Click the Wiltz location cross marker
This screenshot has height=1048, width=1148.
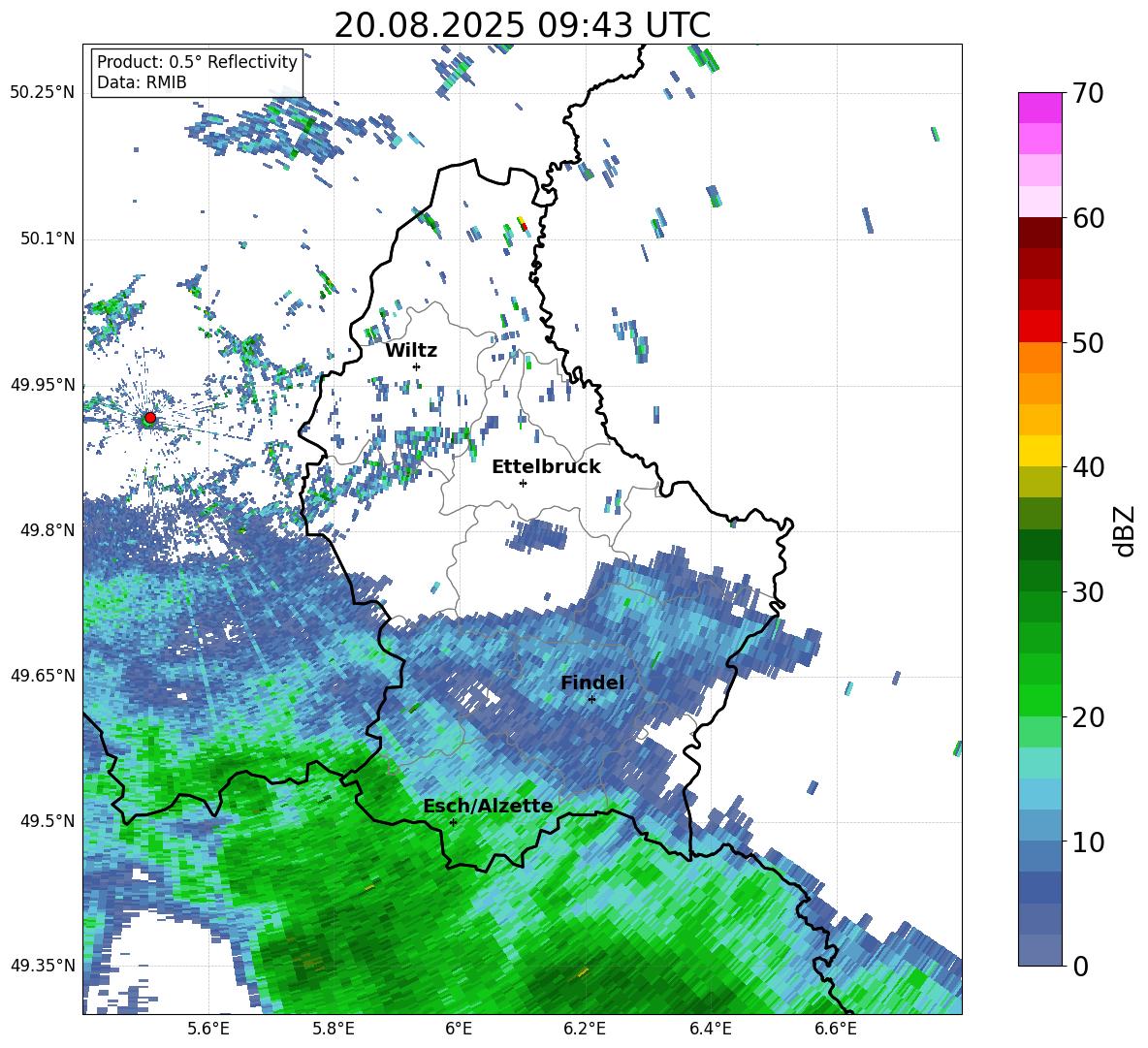pos(417,366)
